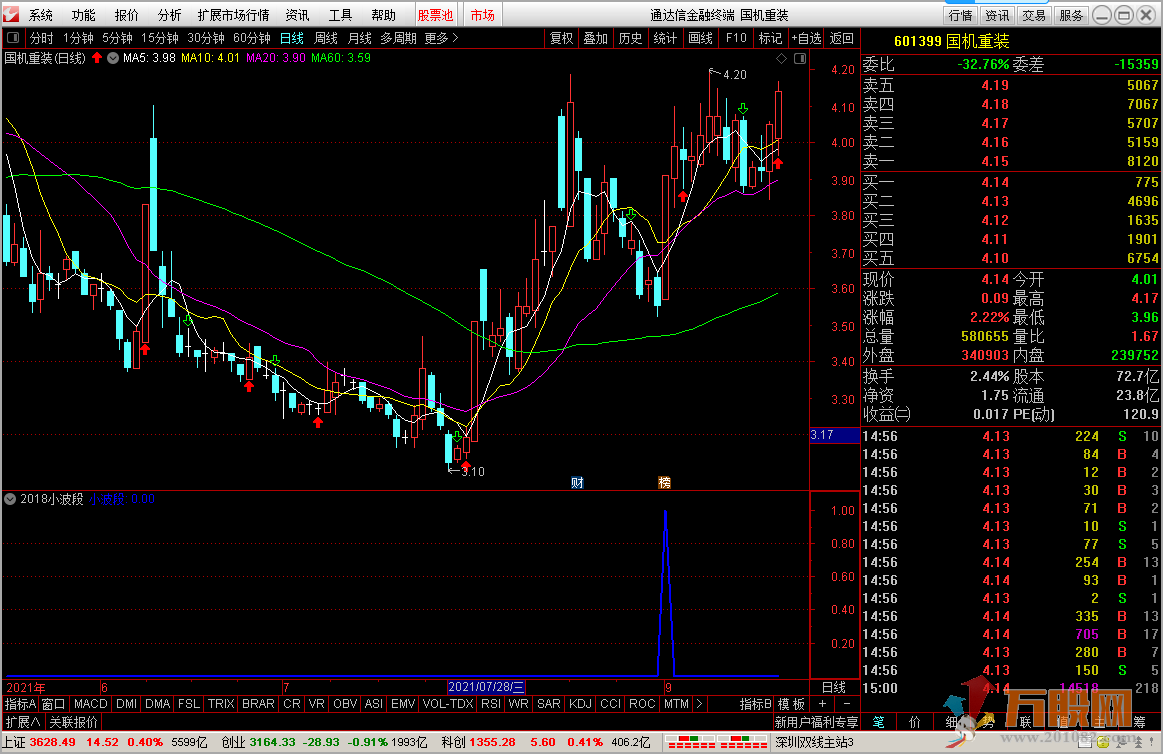Click the 榜 ranking marker on the chart
This screenshot has height=754, width=1163.
point(665,483)
